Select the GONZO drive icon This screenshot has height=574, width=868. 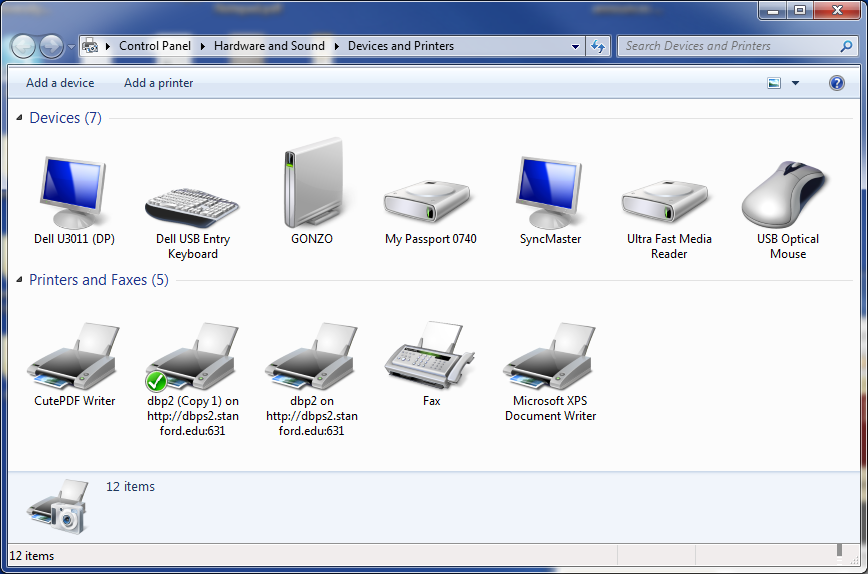tap(313, 183)
